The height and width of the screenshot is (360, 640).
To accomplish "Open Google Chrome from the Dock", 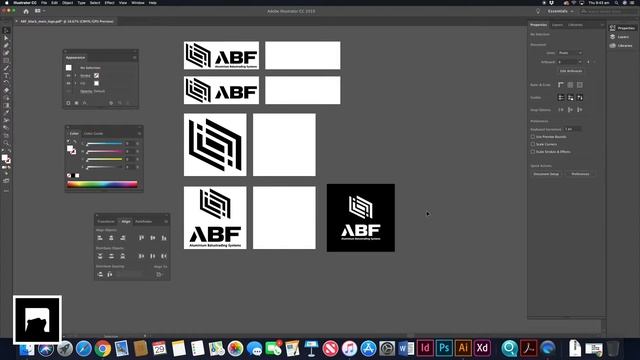I will (x=103, y=349).
